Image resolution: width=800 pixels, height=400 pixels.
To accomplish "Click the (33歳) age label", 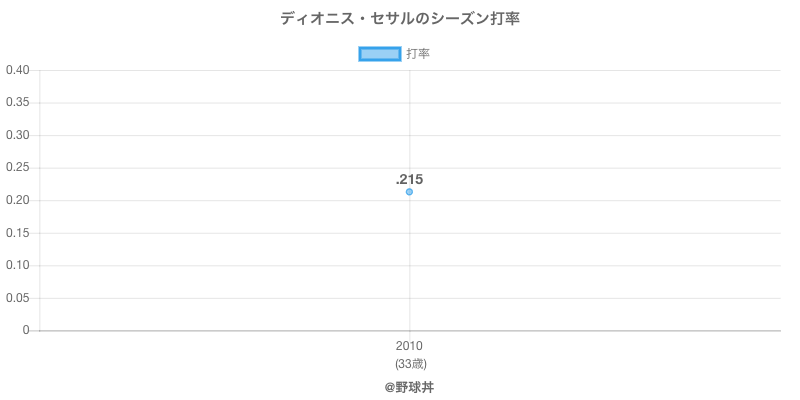I will tap(409, 364).
